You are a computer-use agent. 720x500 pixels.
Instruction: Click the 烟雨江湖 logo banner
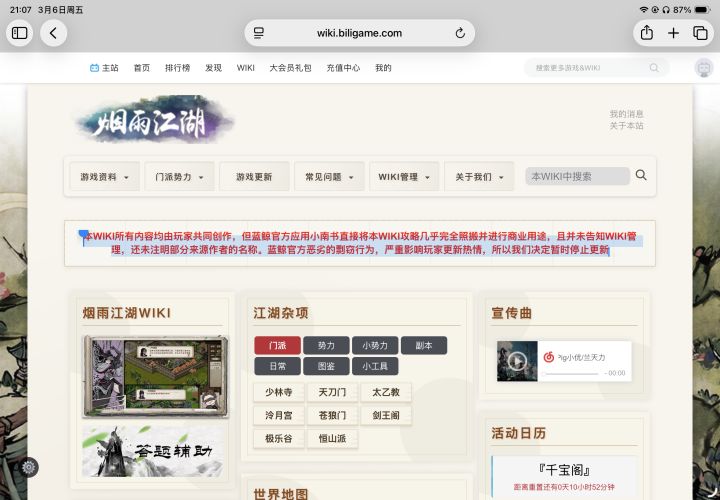(x=155, y=119)
